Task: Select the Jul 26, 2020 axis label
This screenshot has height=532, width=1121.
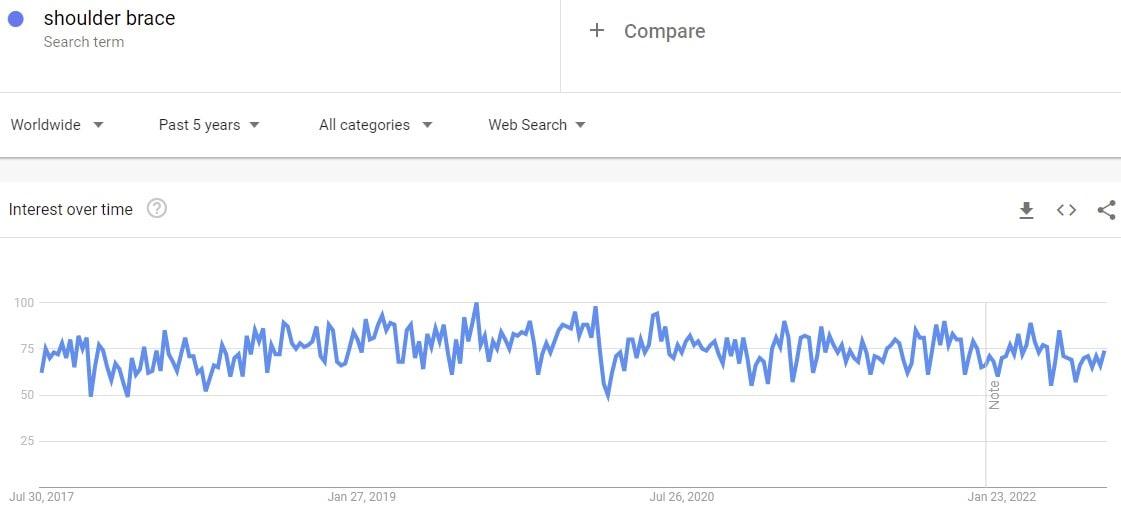Action: pyautogui.click(x=681, y=497)
